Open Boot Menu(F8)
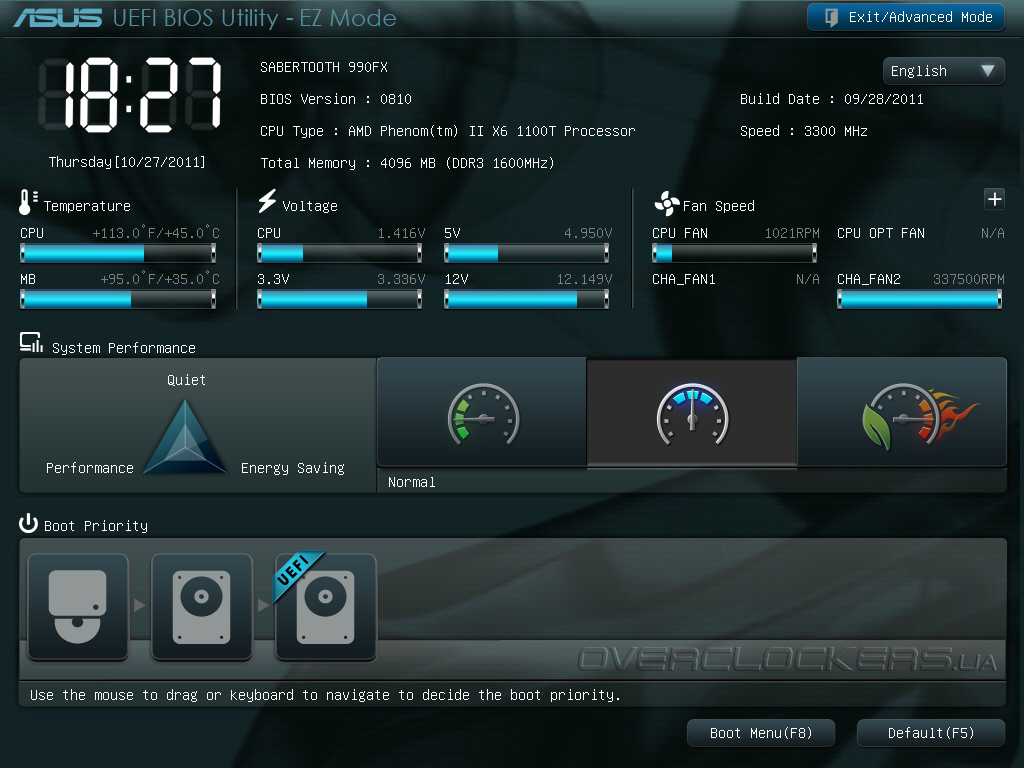The height and width of the screenshot is (768, 1024). 761,733
